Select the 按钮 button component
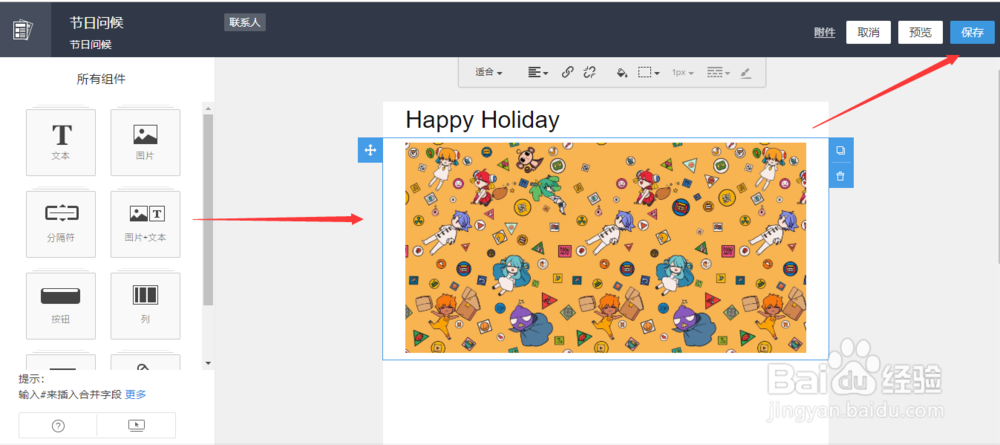Viewport: 1000px width, 445px height. (61, 306)
